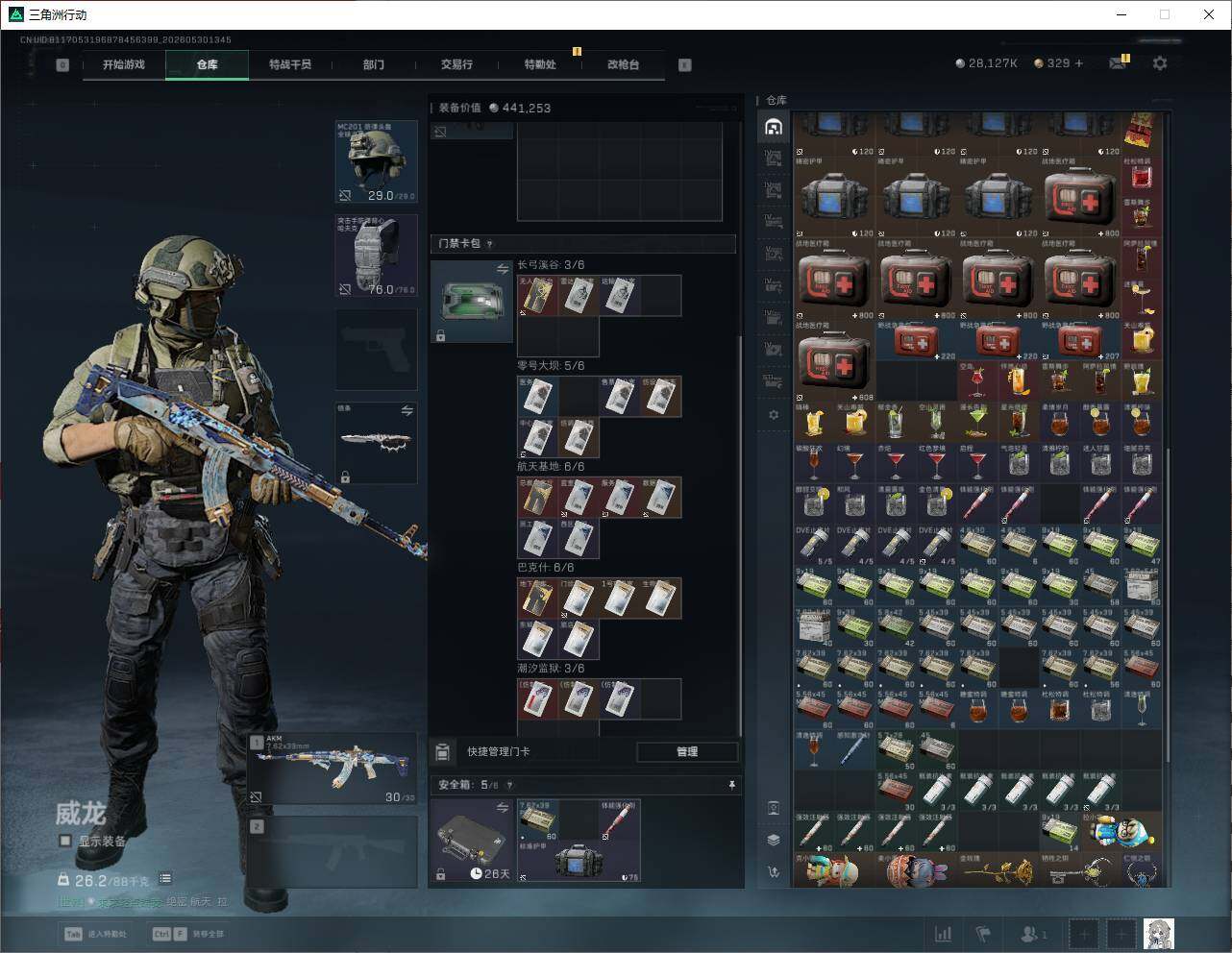Viewport: 1232px width, 953px height.
Task: Select the green key card case container
Action: 472,302
